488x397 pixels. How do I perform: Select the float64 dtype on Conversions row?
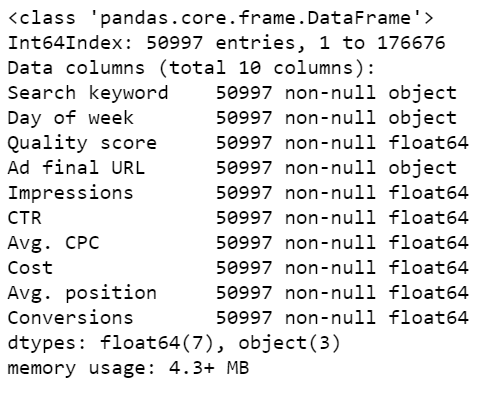click(x=429, y=318)
